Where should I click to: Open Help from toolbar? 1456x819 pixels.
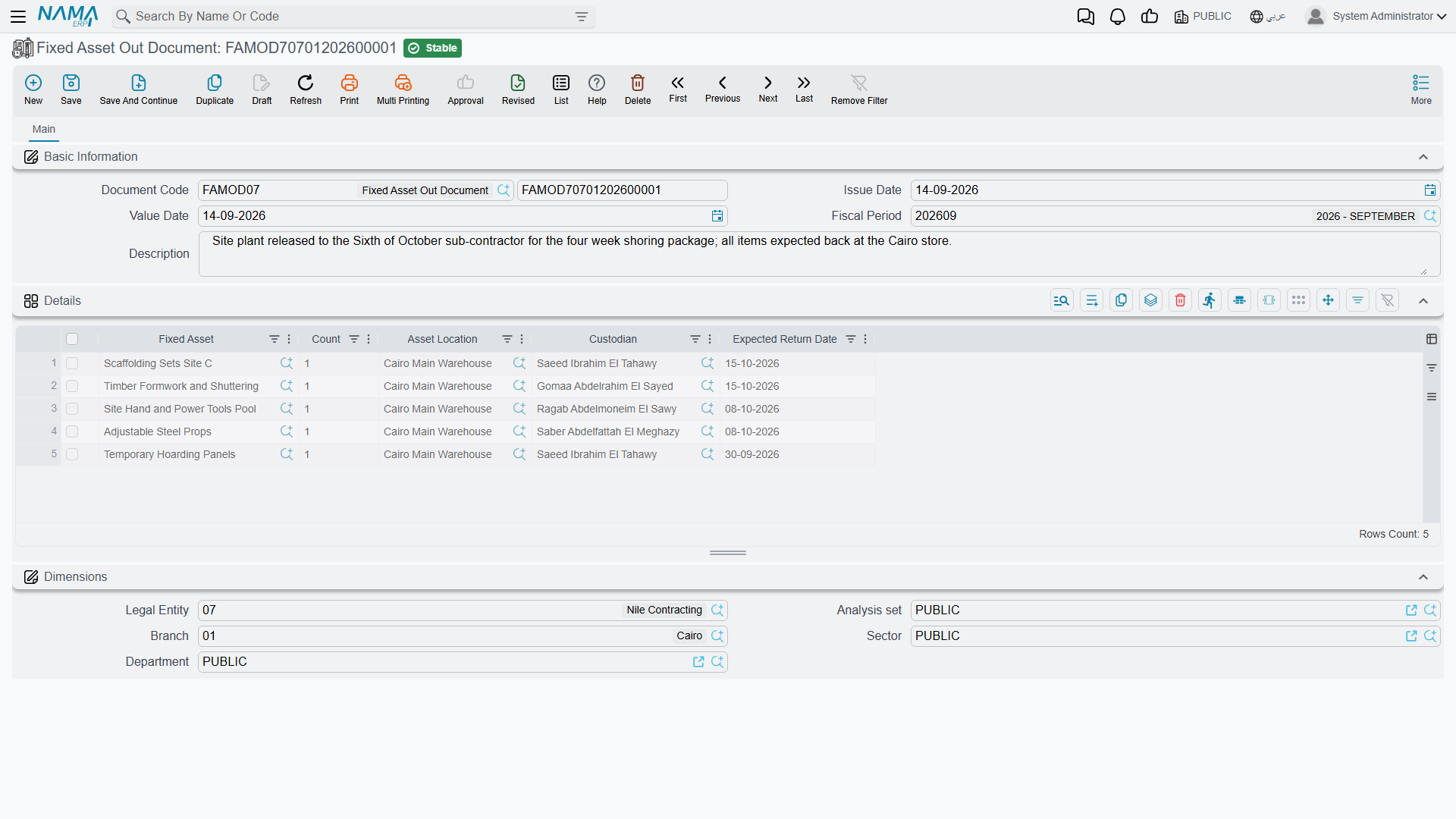click(x=597, y=83)
